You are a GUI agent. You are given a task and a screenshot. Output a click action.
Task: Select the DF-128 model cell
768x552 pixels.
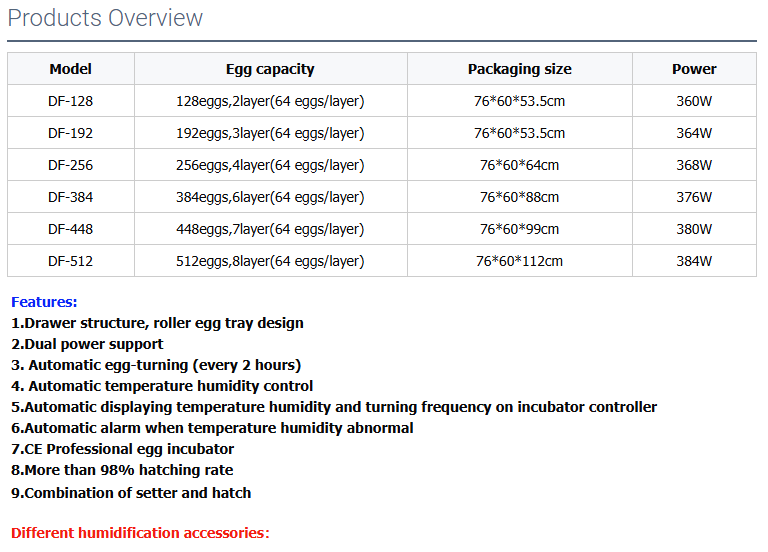[71, 101]
